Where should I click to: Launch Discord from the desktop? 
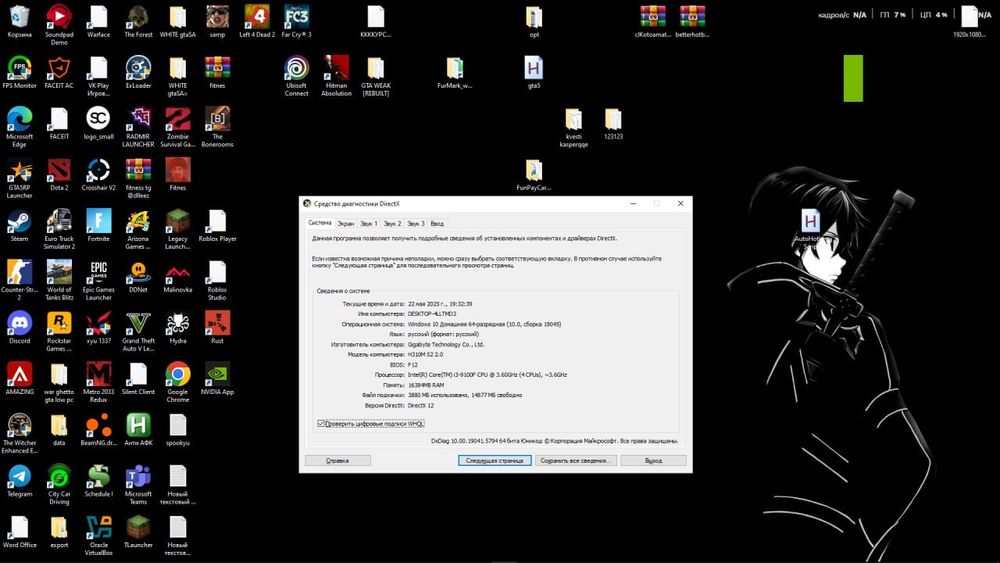19,323
